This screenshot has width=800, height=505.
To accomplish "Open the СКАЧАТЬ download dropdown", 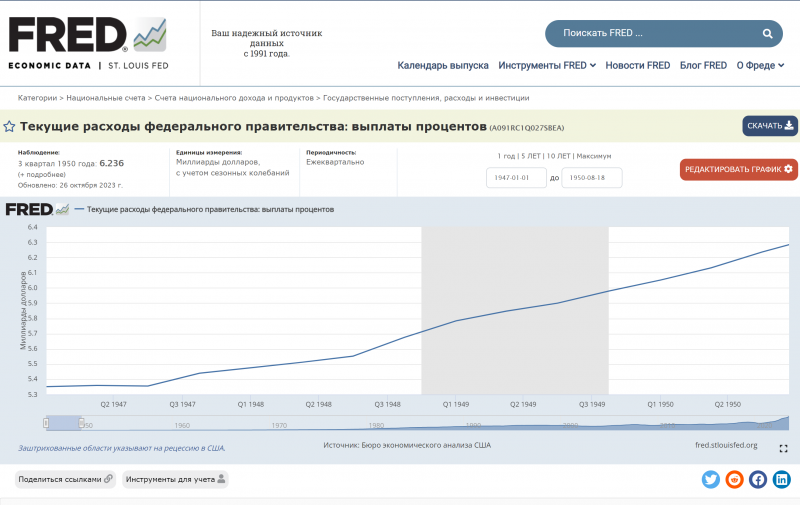I will click(x=769, y=126).
